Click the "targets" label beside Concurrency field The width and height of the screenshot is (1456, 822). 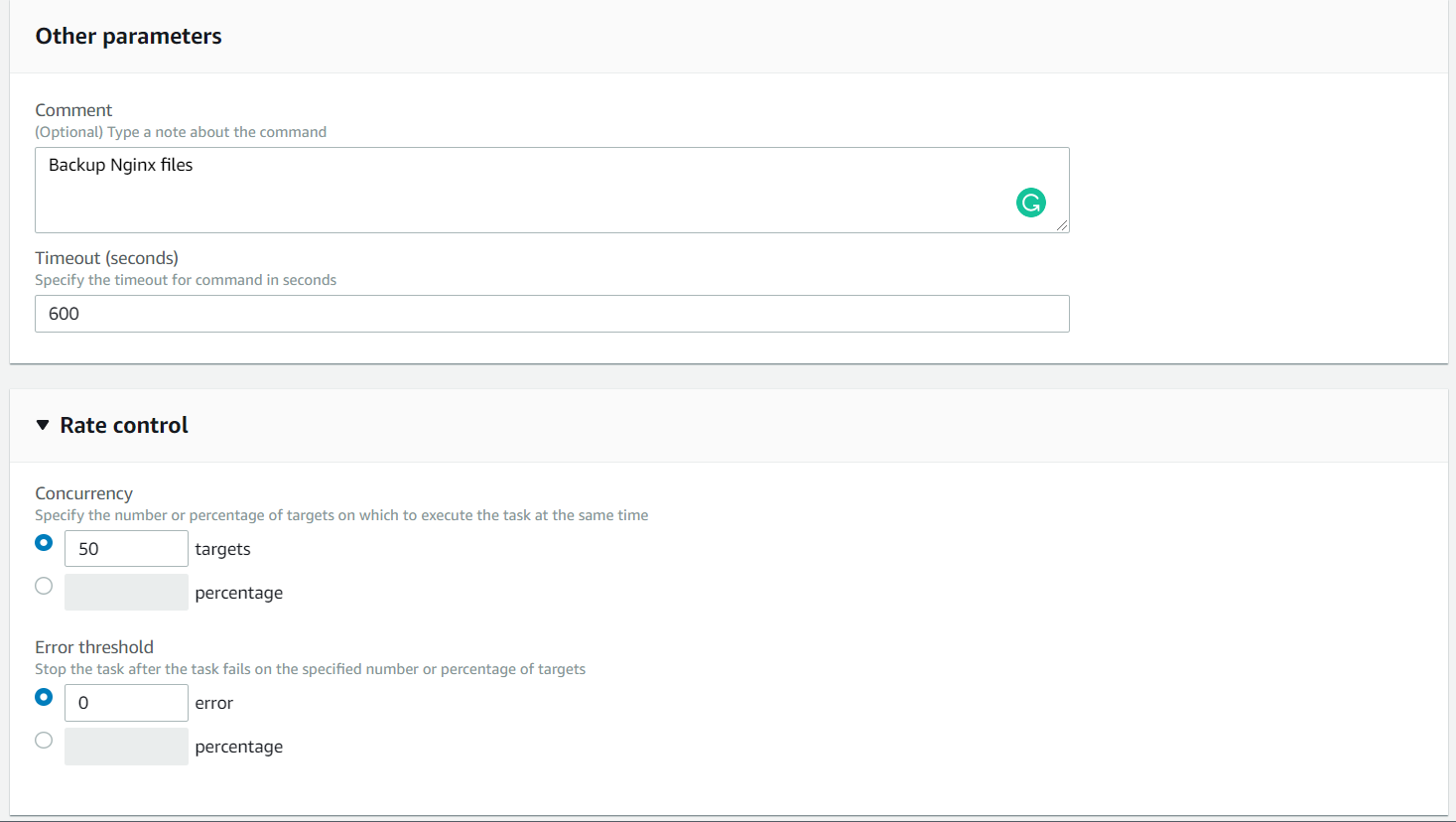222,549
